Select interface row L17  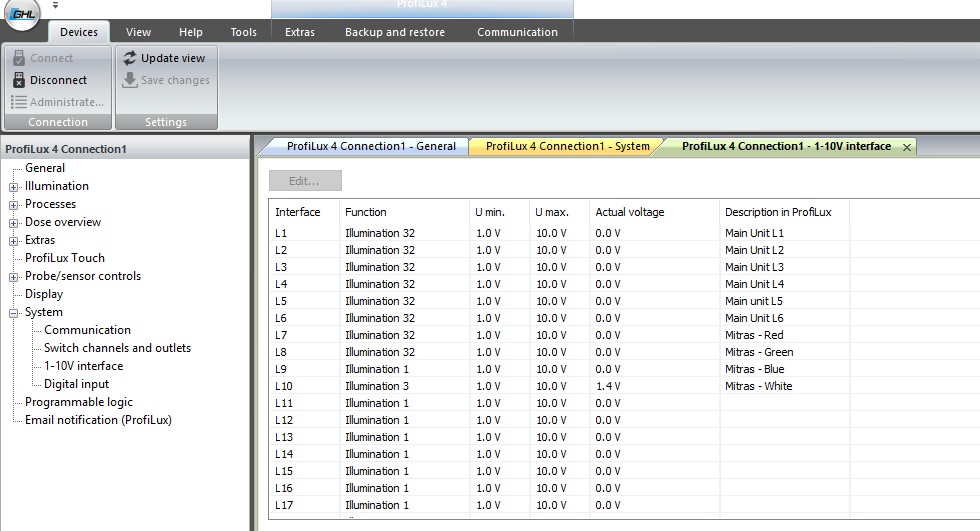point(284,505)
